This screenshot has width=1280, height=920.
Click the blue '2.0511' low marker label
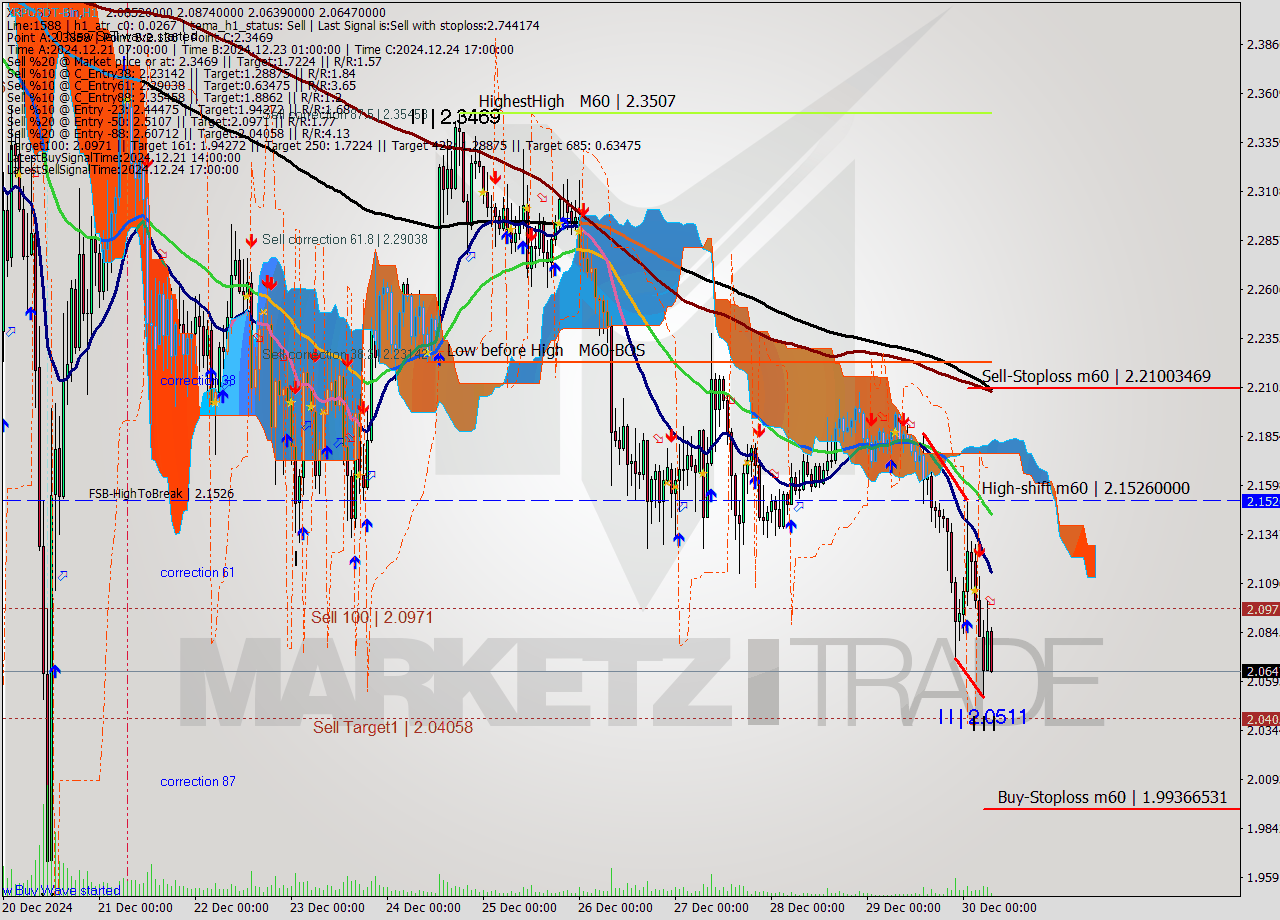tap(983, 716)
